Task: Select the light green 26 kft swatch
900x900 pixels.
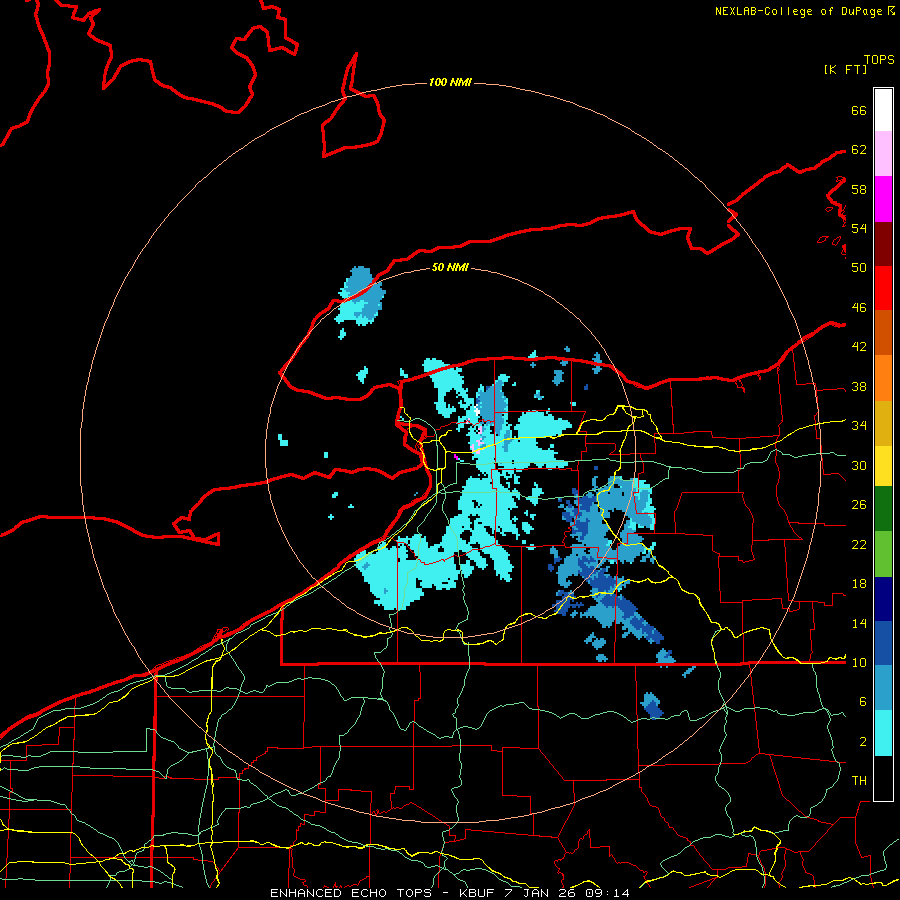Action: click(883, 554)
